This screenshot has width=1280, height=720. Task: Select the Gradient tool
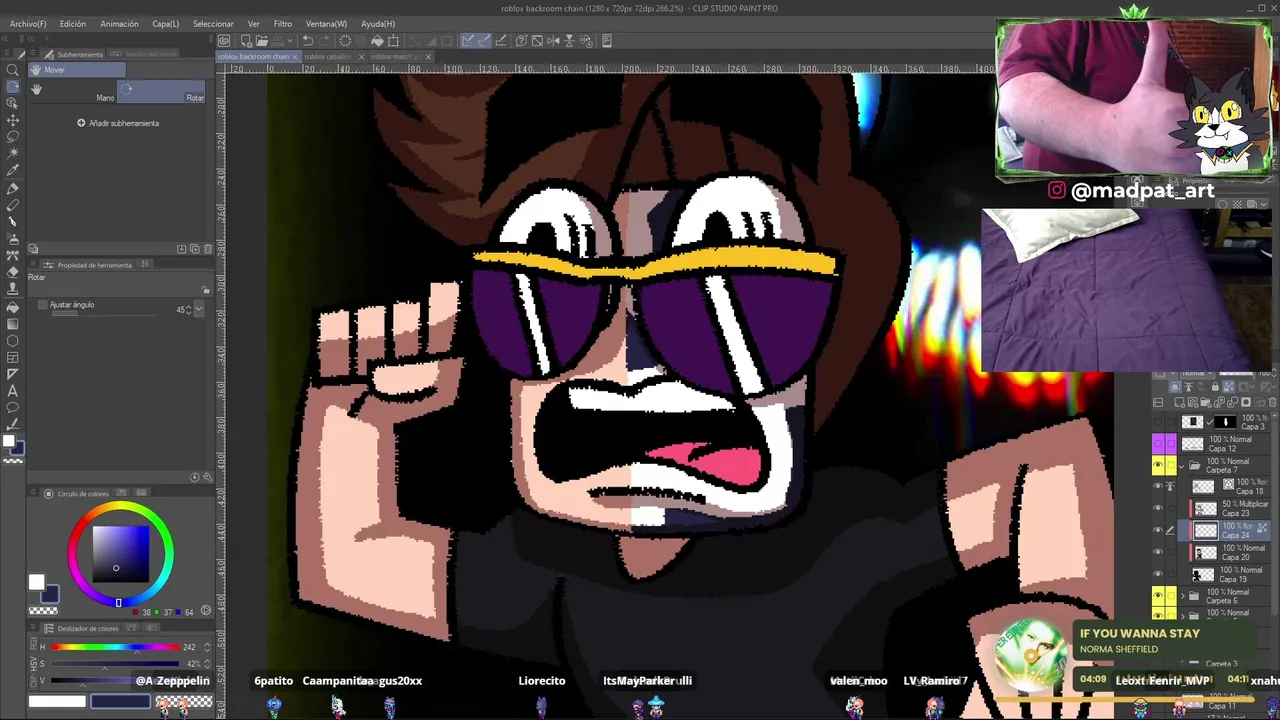13,324
